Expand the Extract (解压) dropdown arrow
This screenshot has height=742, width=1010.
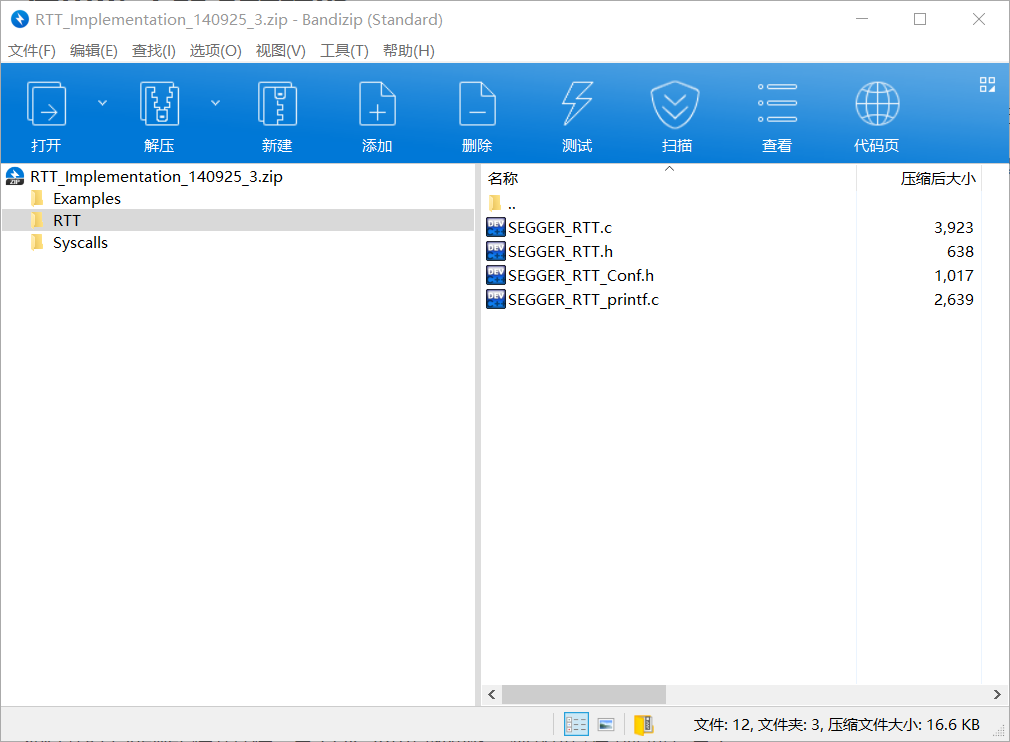point(216,103)
